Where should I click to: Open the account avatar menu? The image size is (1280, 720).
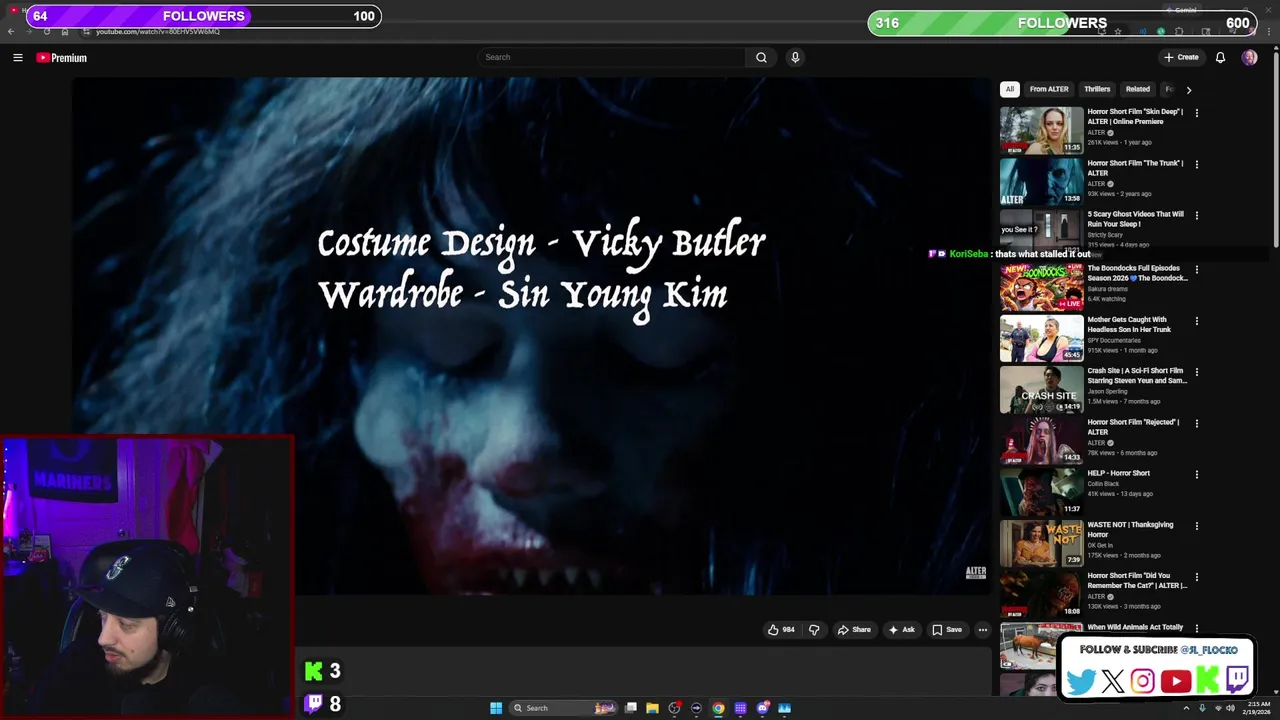1249,57
